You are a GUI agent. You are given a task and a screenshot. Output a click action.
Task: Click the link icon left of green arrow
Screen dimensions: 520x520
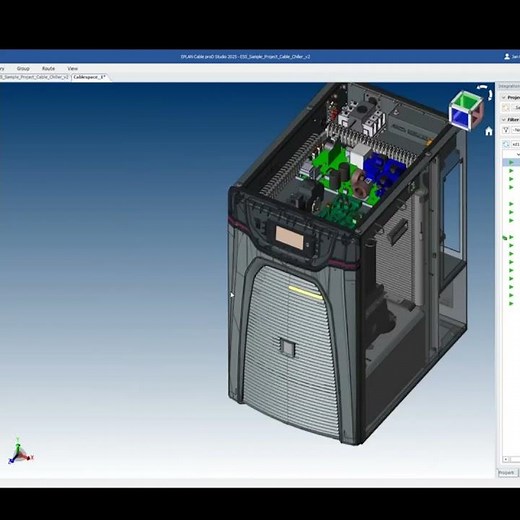pyautogui.click(x=505, y=237)
